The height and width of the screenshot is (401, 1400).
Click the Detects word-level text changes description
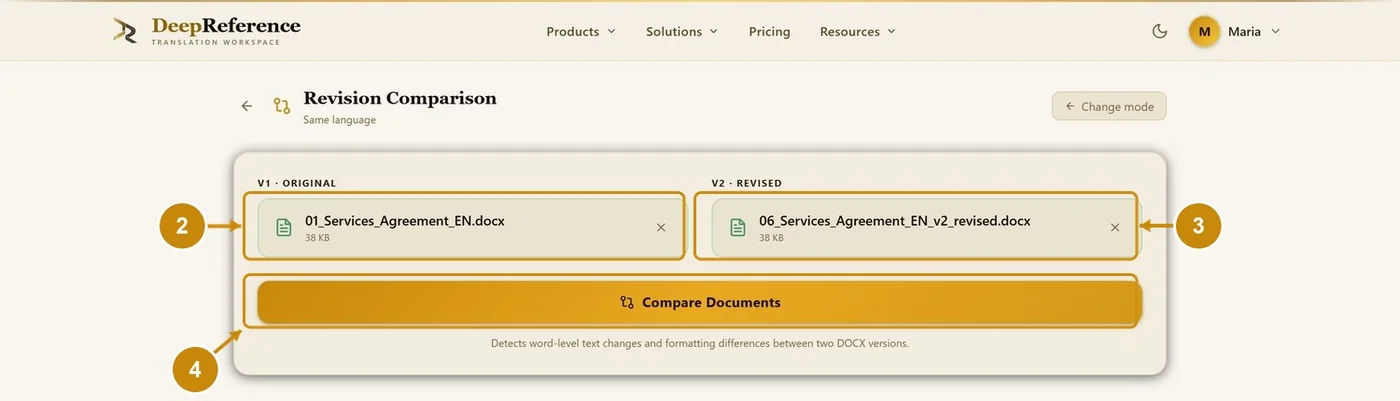pyautogui.click(x=699, y=343)
